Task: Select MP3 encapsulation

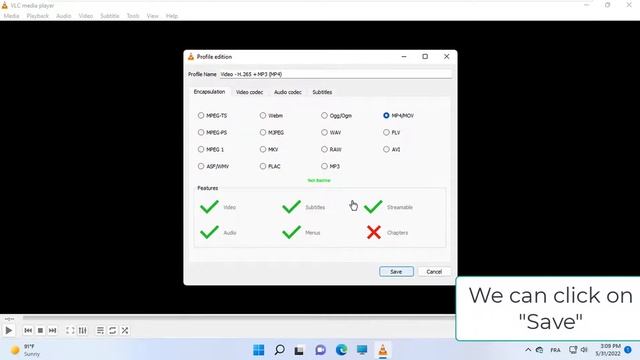Action: coord(331,166)
